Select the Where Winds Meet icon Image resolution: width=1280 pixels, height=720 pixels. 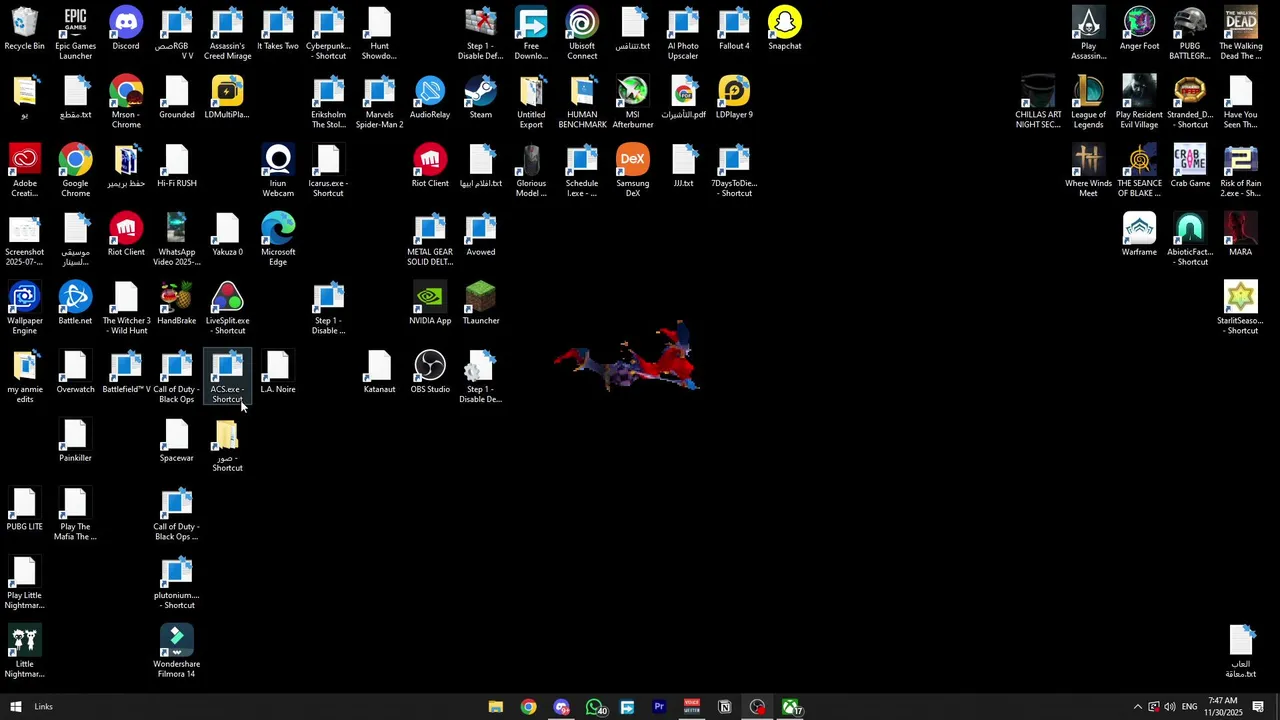pos(1089,171)
